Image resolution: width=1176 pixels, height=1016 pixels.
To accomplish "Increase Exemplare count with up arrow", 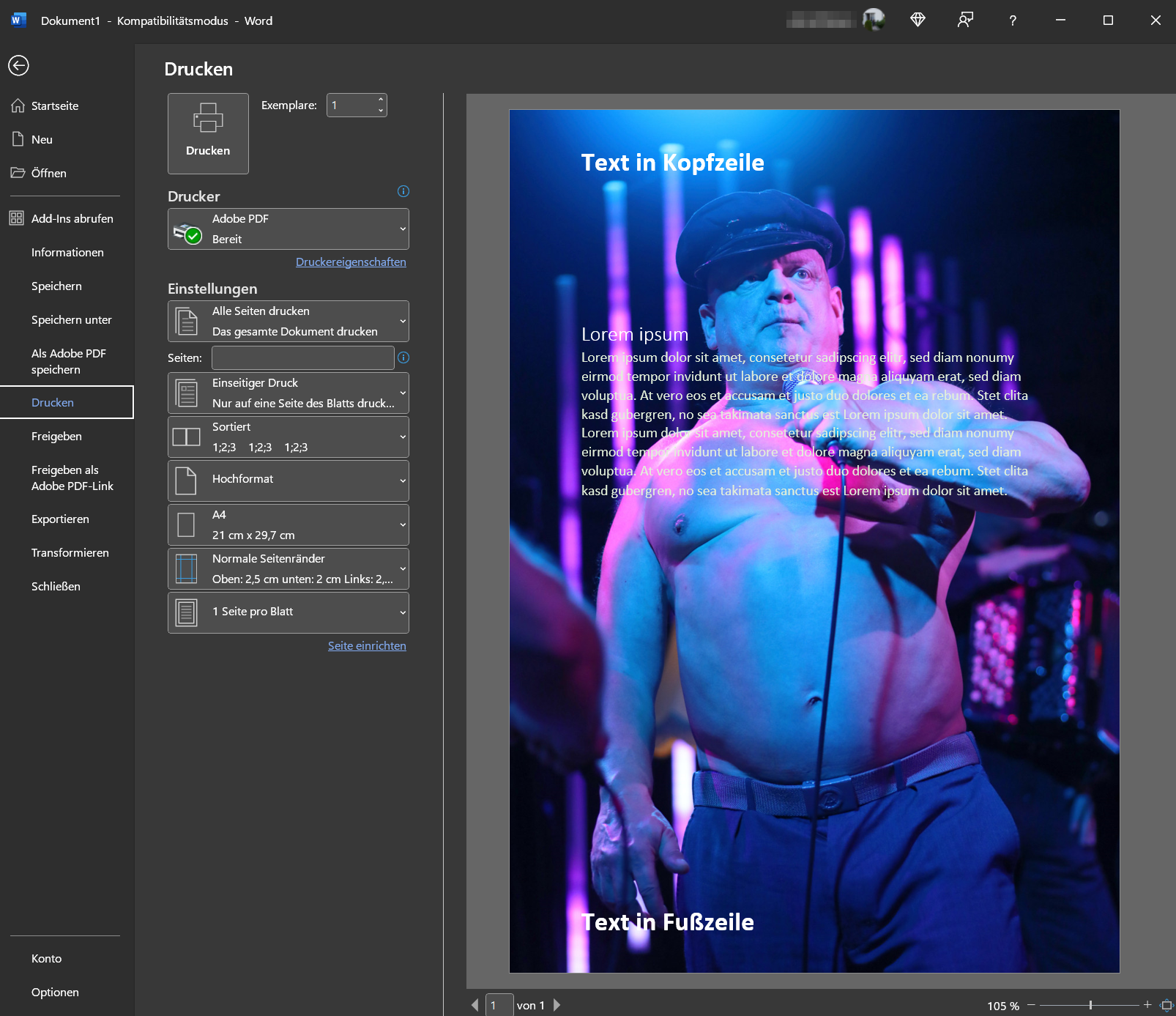I will tap(381, 100).
